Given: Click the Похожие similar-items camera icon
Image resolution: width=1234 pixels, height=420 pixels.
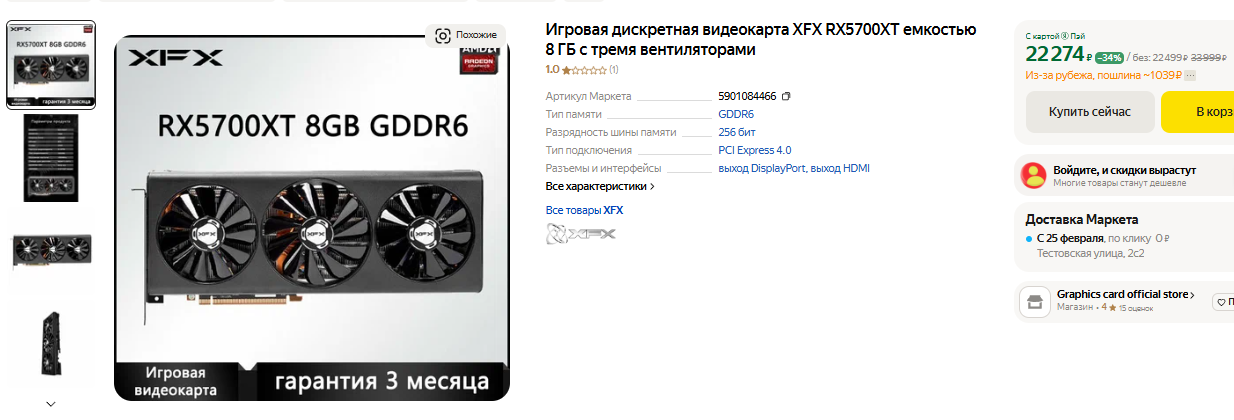Looking at the screenshot, I should click(x=443, y=36).
